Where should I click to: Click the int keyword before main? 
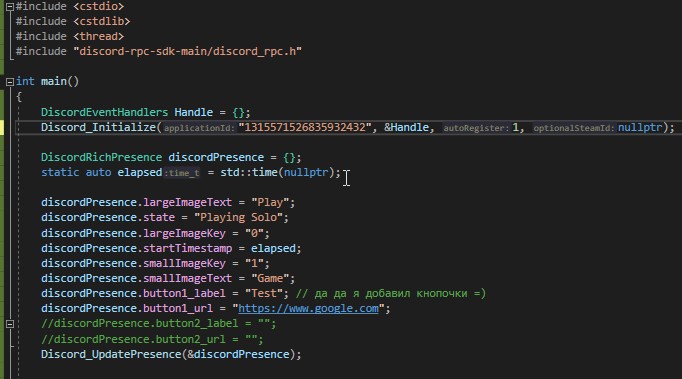tap(25, 81)
